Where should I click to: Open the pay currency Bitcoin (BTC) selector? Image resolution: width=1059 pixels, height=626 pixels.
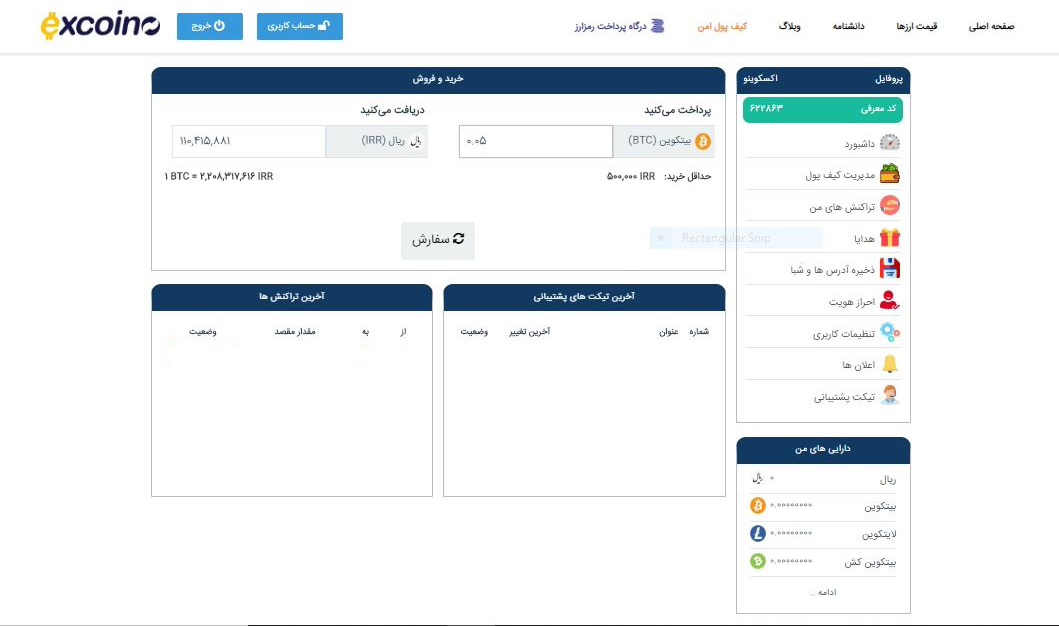pyautogui.click(x=664, y=141)
